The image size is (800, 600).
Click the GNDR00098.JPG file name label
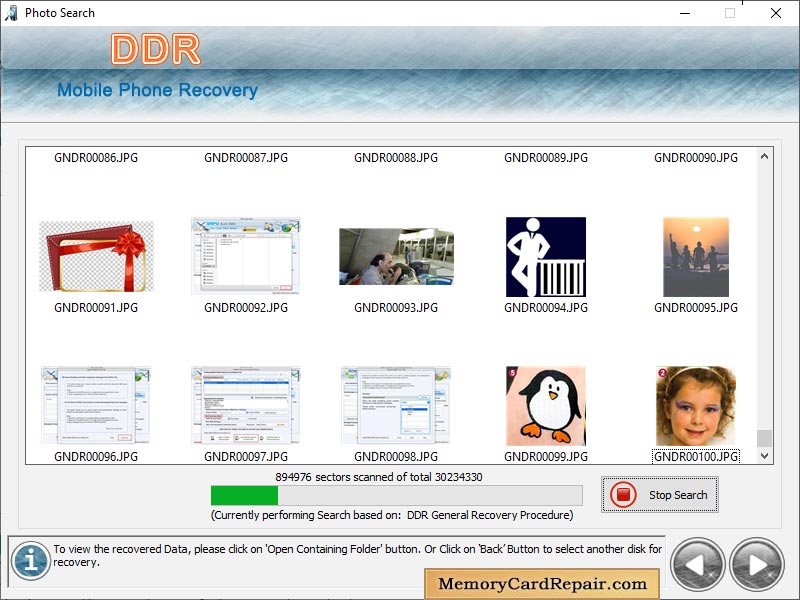coord(396,457)
